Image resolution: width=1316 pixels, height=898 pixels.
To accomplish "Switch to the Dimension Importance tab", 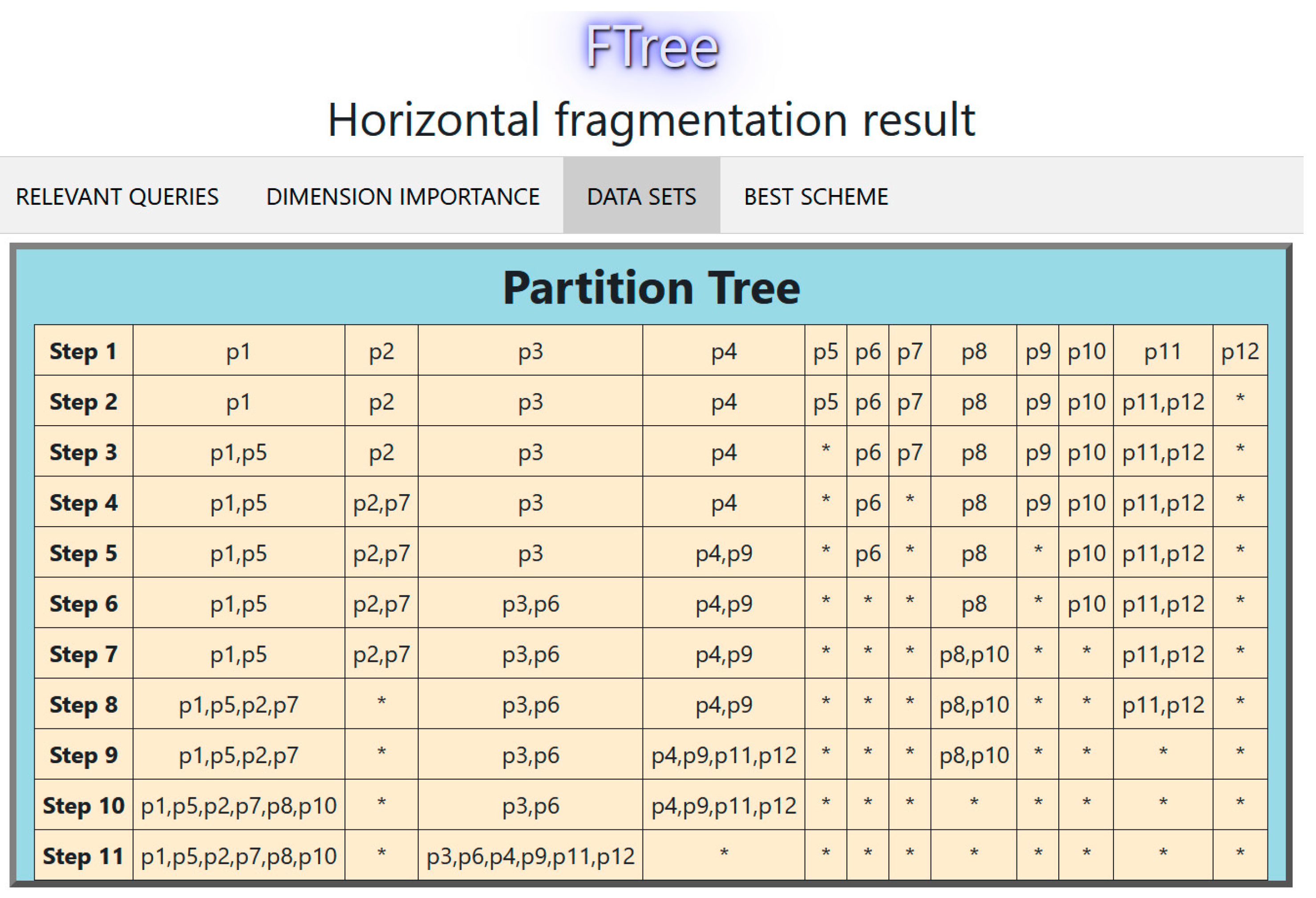I will click(x=403, y=197).
